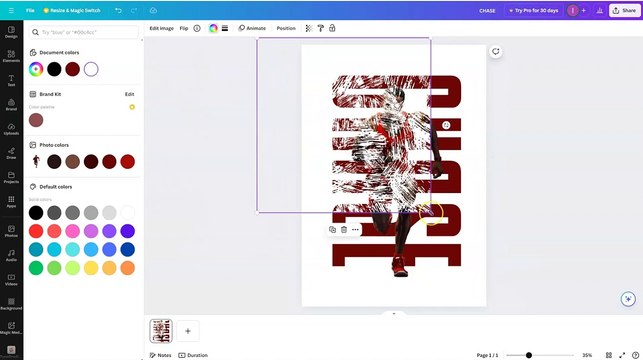The width and height of the screenshot is (643, 360).
Task: Click the transparency checkerboard icon
Action: pyautogui.click(x=309, y=28)
